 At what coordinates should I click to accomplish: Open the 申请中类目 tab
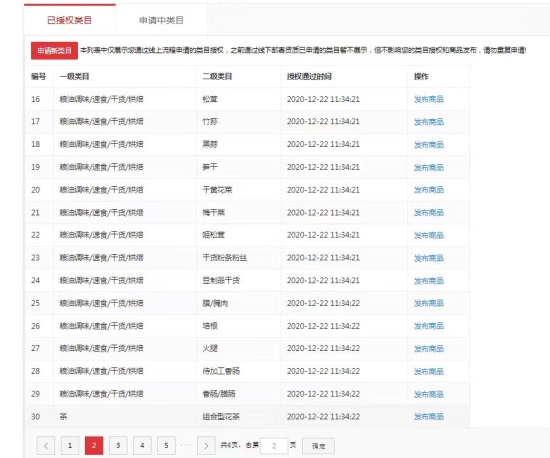[x=161, y=20]
